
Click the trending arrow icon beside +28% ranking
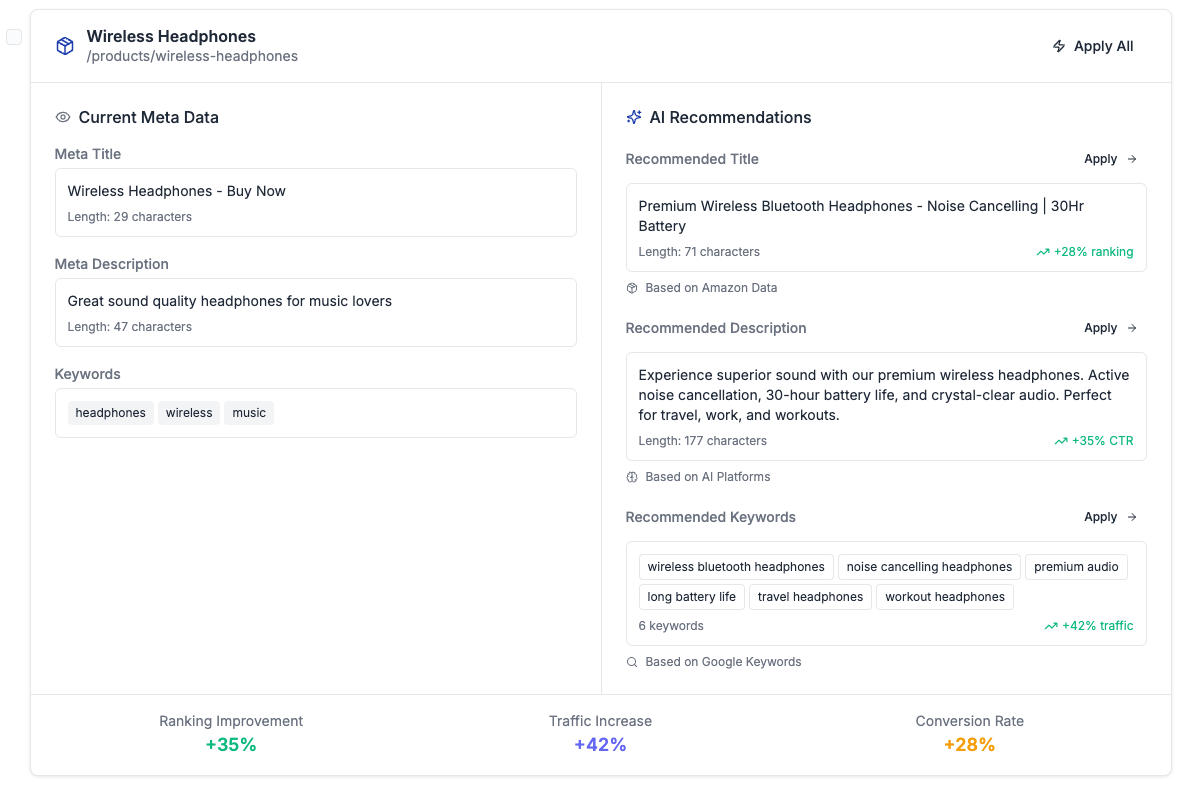tap(1043, 252)
